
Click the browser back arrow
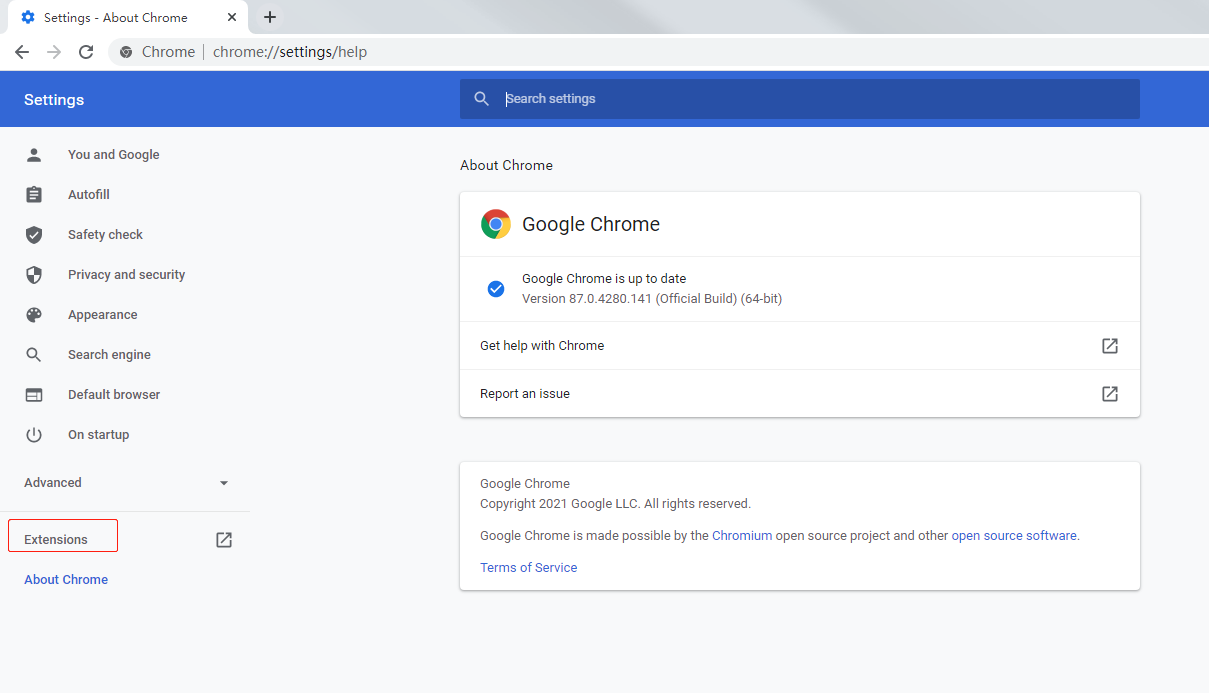pos(22,52)
